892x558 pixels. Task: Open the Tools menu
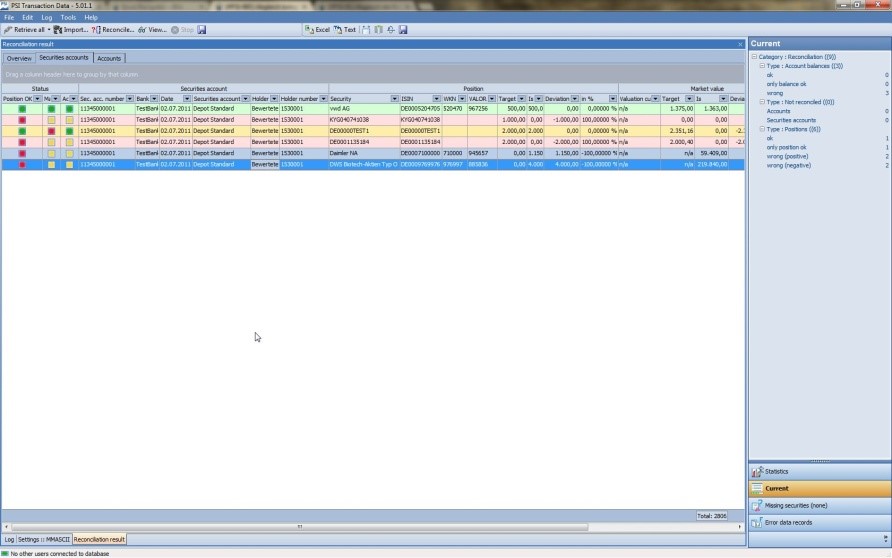(68, 17)
